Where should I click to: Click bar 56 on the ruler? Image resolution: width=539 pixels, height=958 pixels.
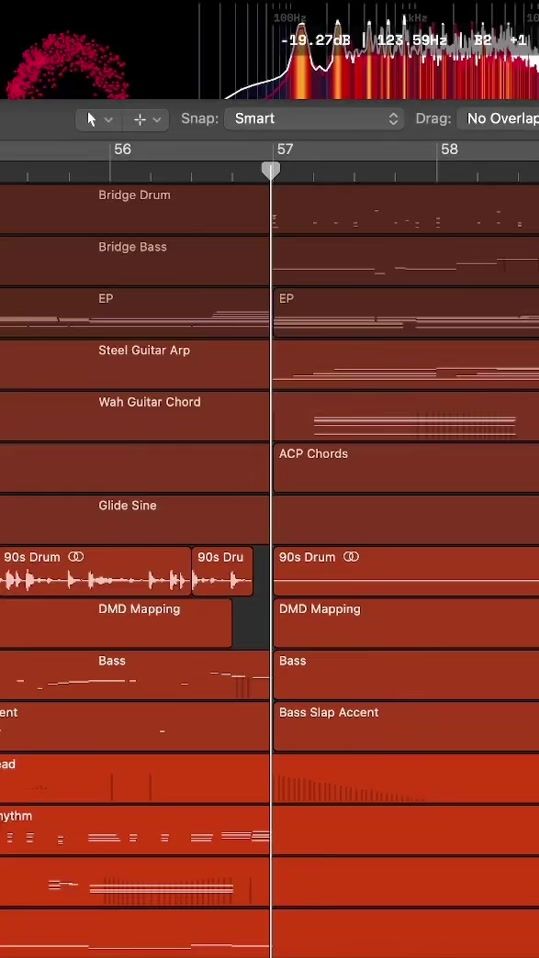click(x=122, y=149)
